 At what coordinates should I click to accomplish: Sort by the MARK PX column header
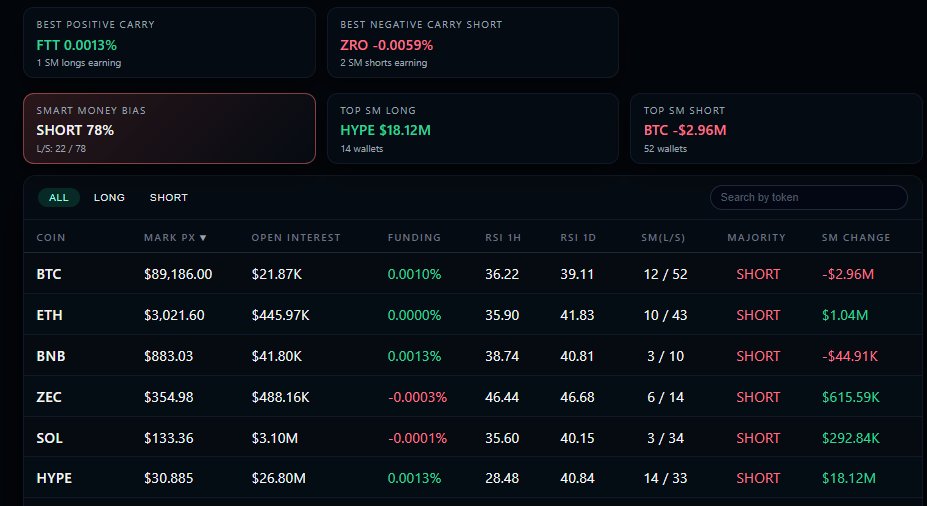pyautogui.click(x=175, y=237)
